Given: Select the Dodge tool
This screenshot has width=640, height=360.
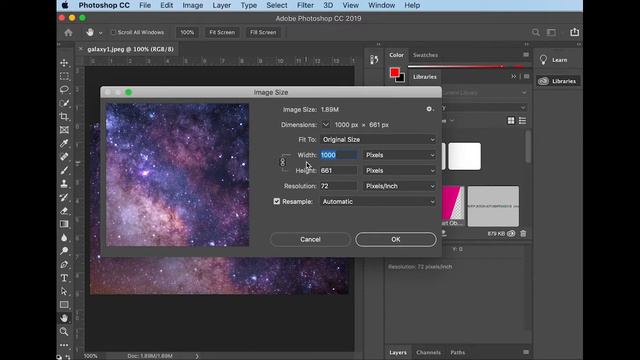Looking at the screenshot, I should (x=64, y=251).
